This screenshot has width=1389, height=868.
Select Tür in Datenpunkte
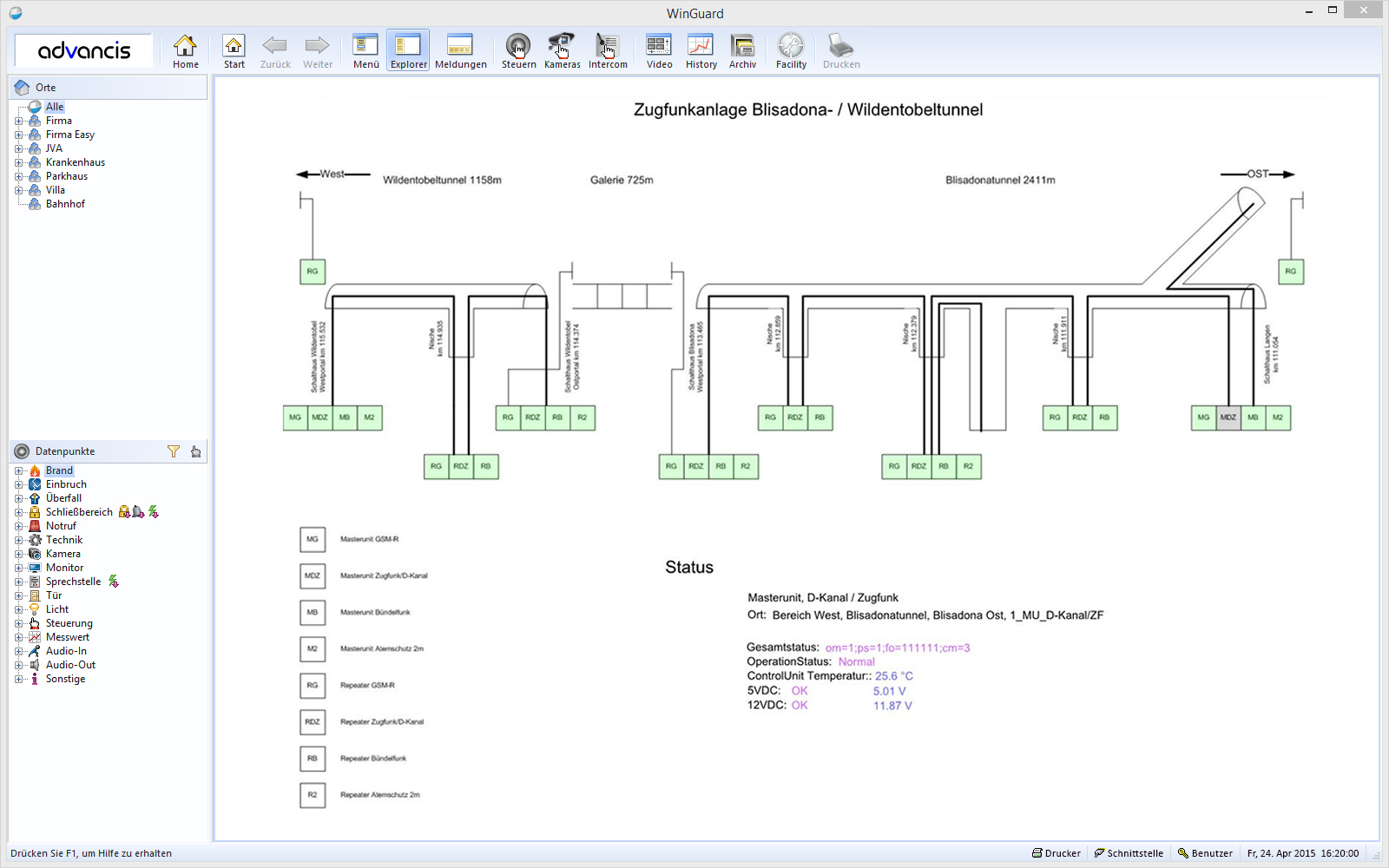pyautogui.click(x=54, y=595)
